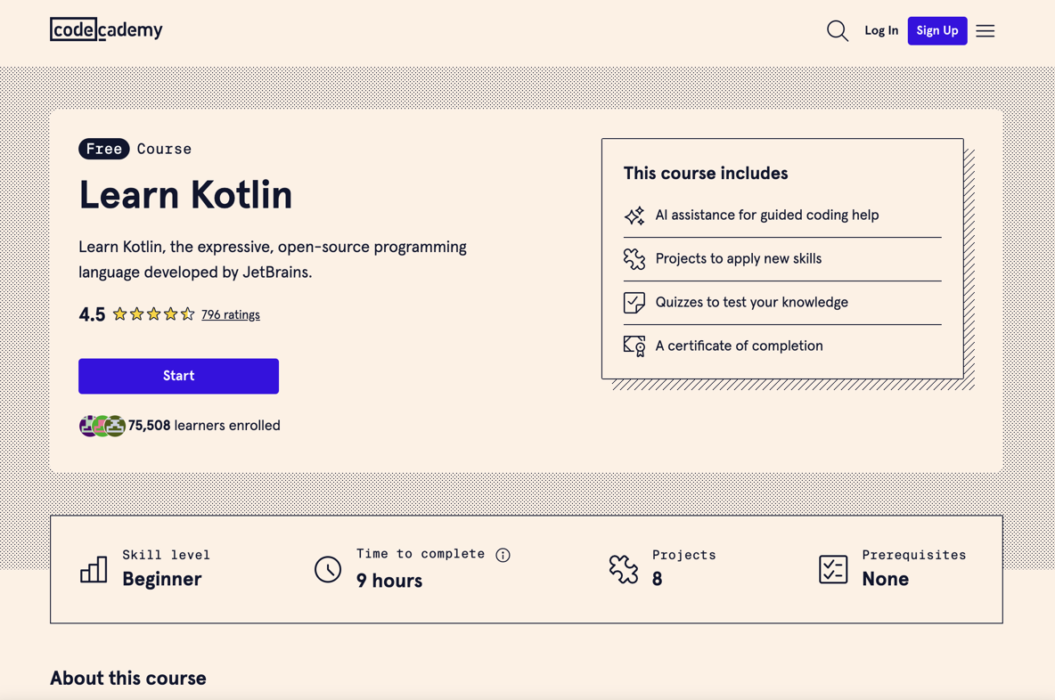Viewport: 1055px width, 700px height.
Task: Open the Time to complete info icon
Action: point(503,555)
